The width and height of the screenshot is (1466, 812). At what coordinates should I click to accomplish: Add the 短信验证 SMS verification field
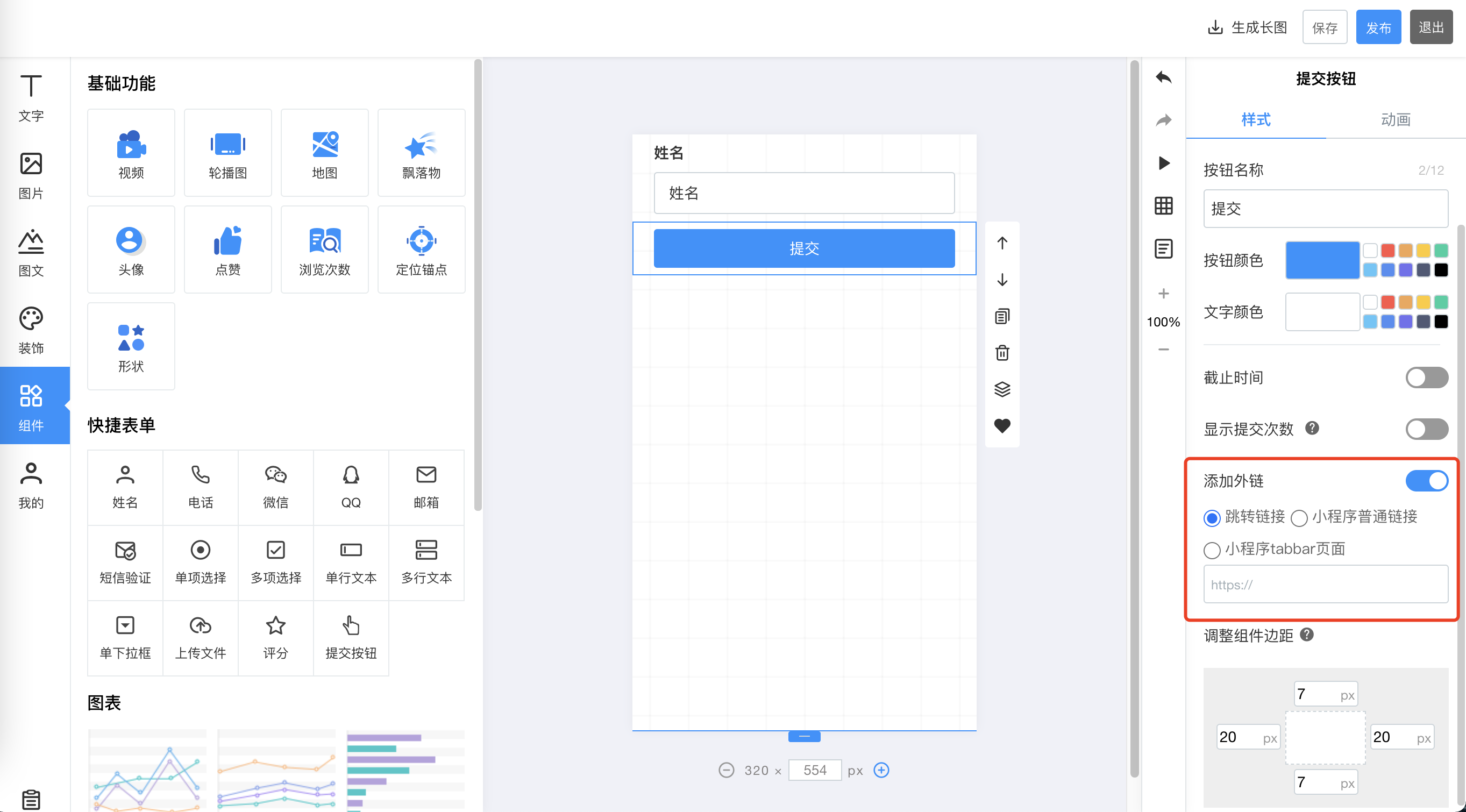[x=125, y=563]
